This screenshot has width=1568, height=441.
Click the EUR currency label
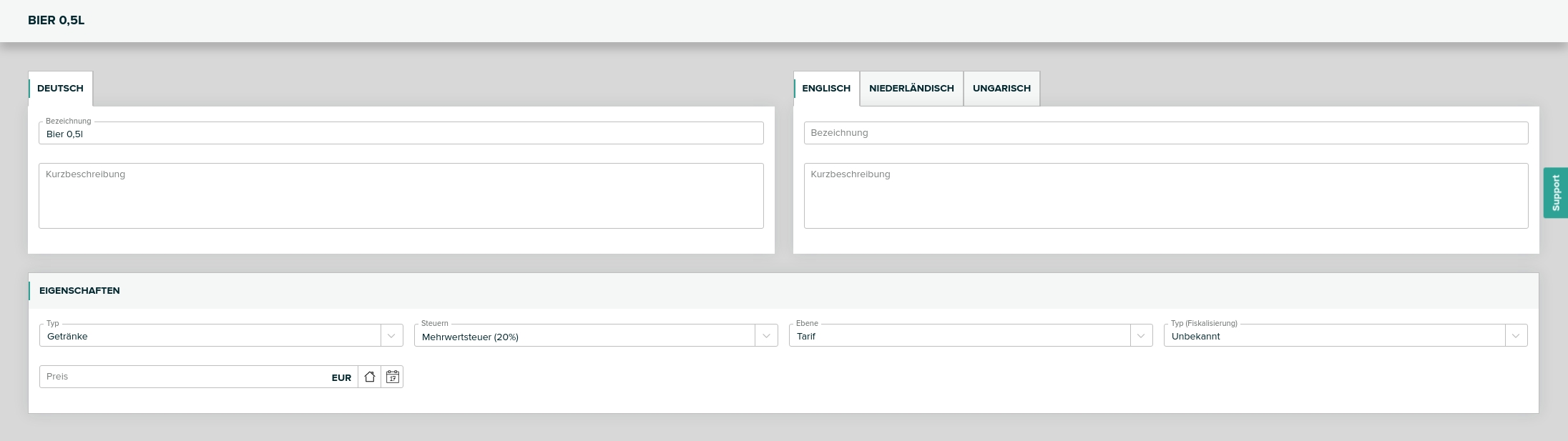point(341,377)
